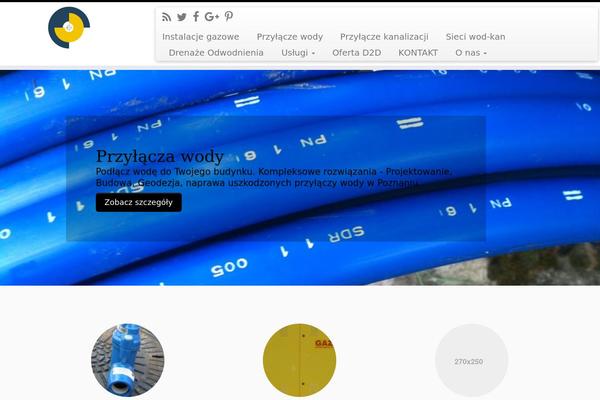Open the yellow gas pipe circular thumbnail

click(300, 360)
